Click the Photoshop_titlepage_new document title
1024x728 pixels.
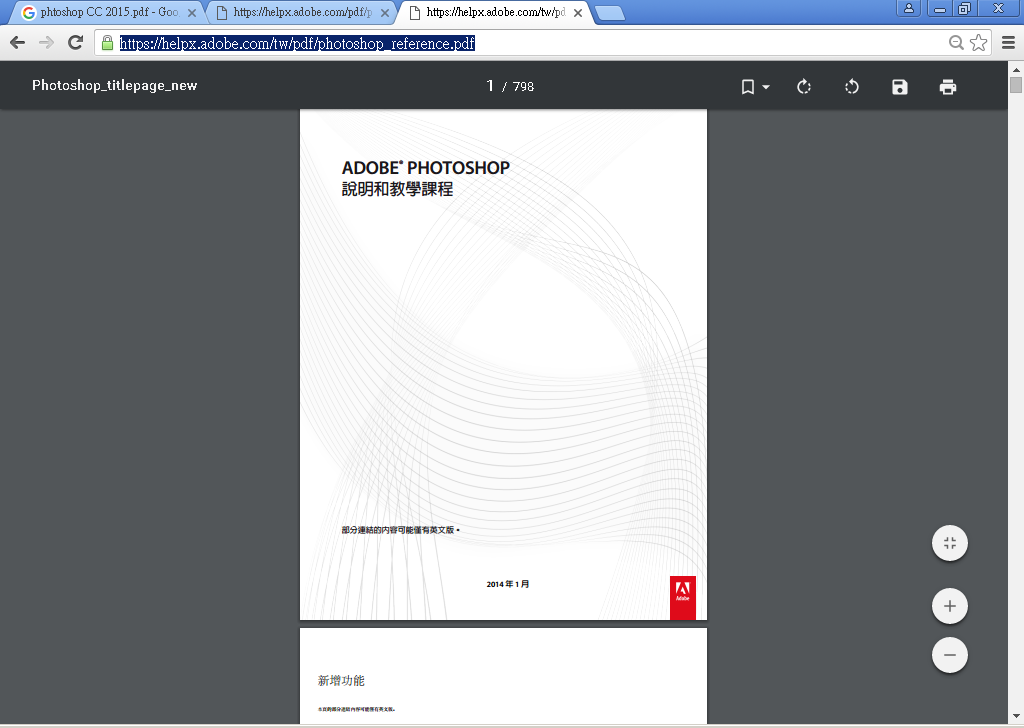(114, 86)
